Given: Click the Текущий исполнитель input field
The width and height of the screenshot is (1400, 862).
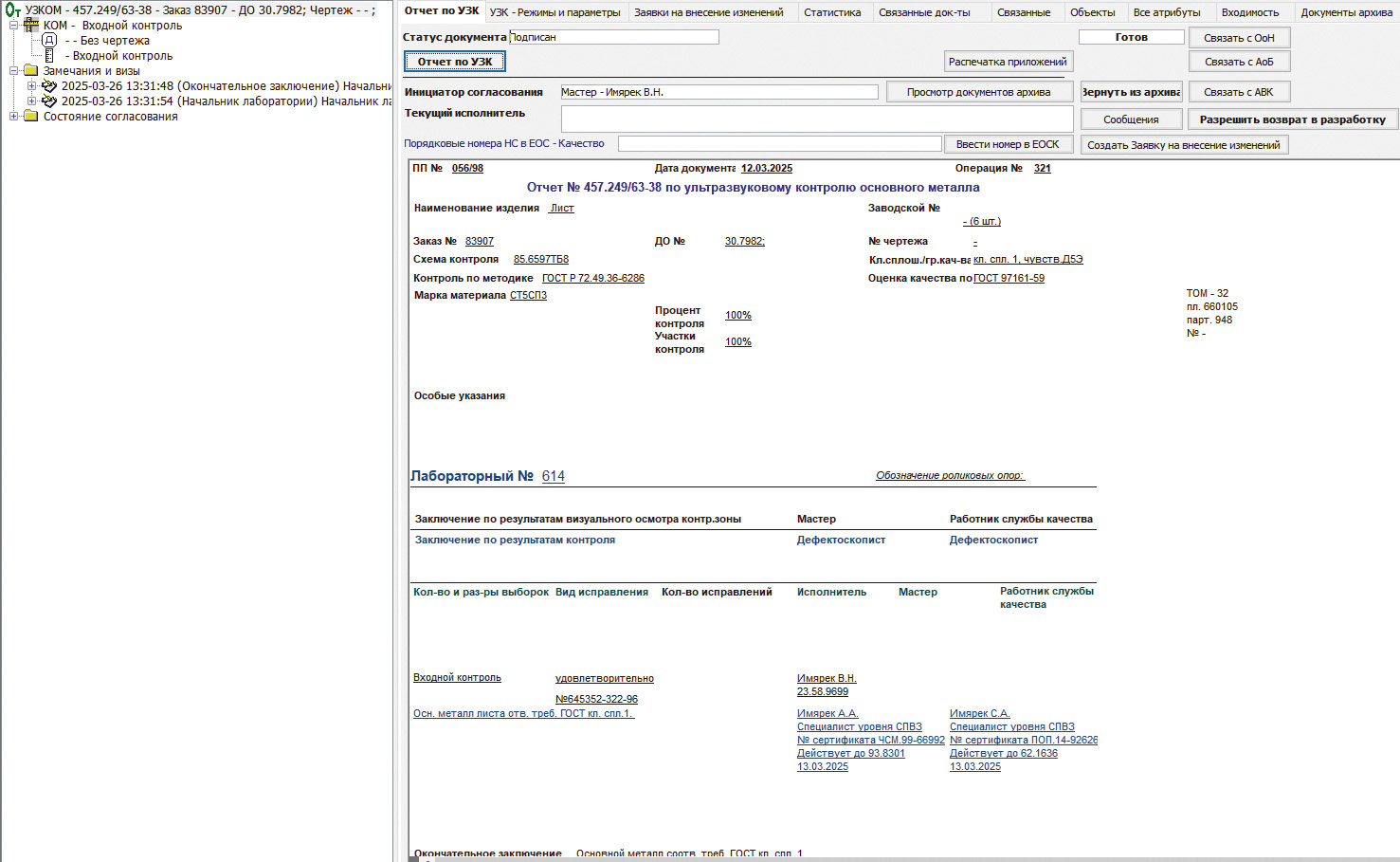Looking at the screenshot, I should point(816,119).
